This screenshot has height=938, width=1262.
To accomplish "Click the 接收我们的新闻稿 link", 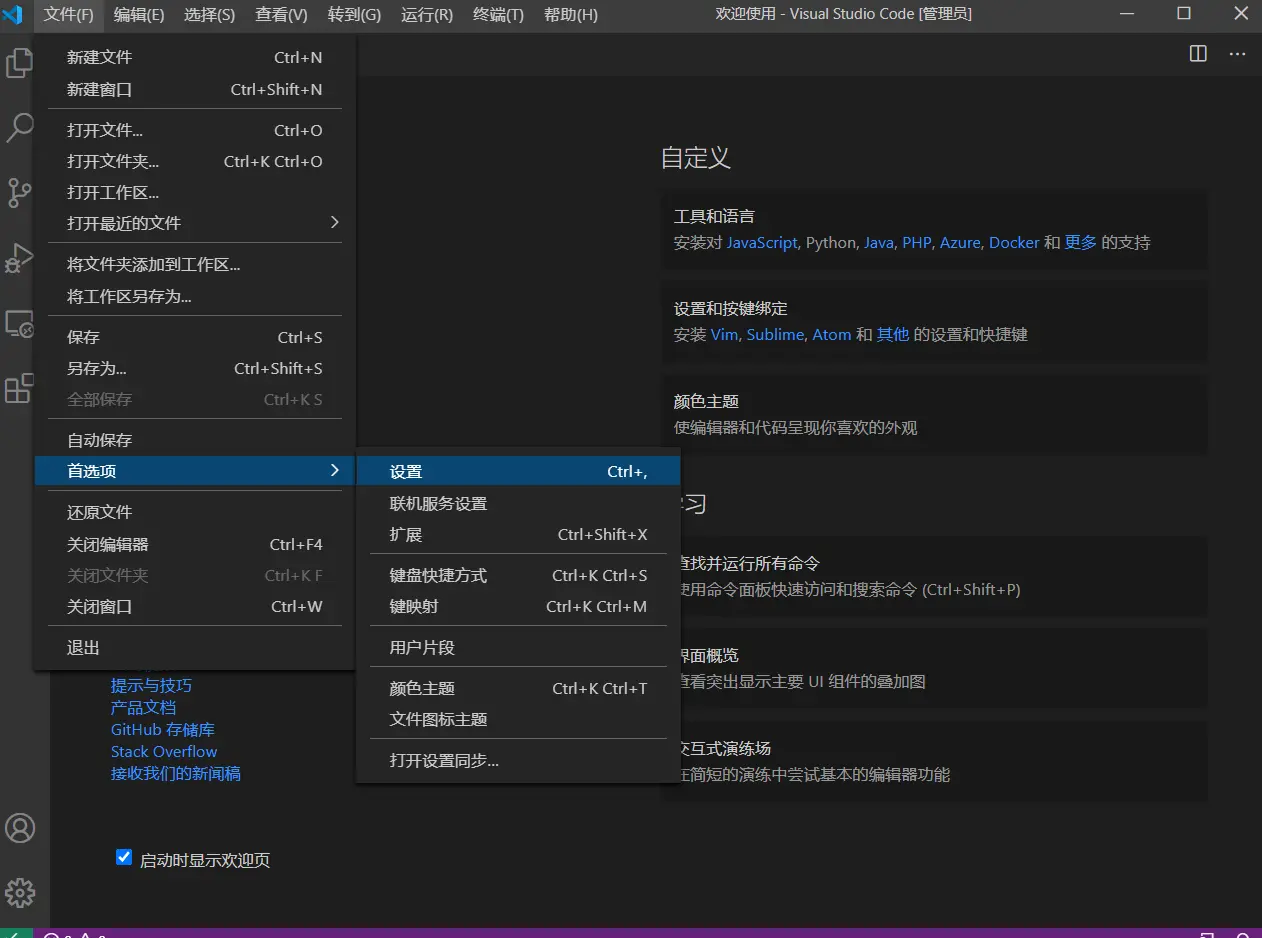I will [x=176, y=773].
